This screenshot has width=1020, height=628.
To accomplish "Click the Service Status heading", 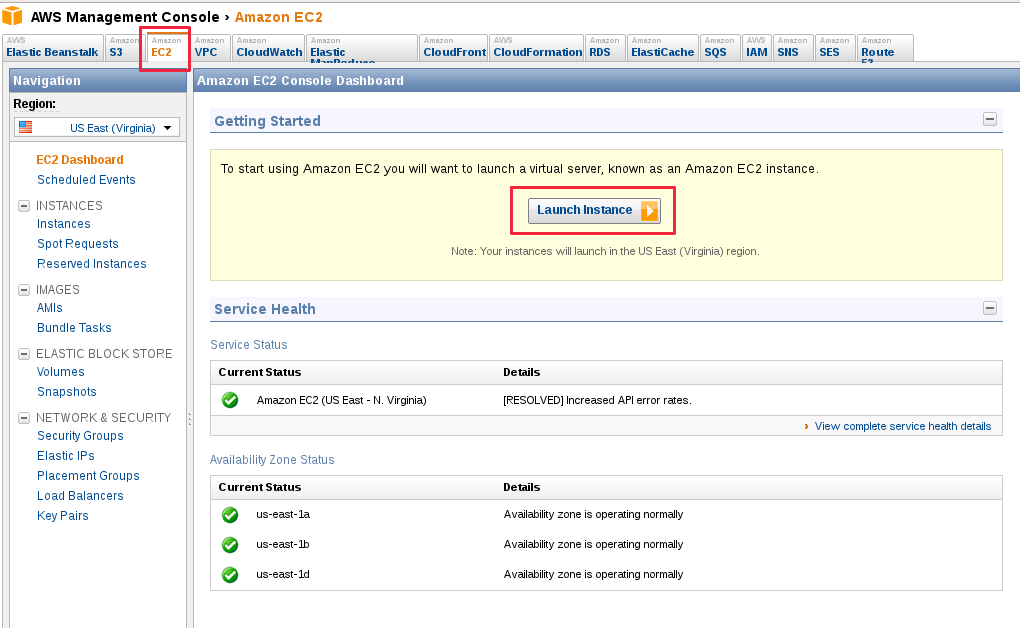I will 248,345.
